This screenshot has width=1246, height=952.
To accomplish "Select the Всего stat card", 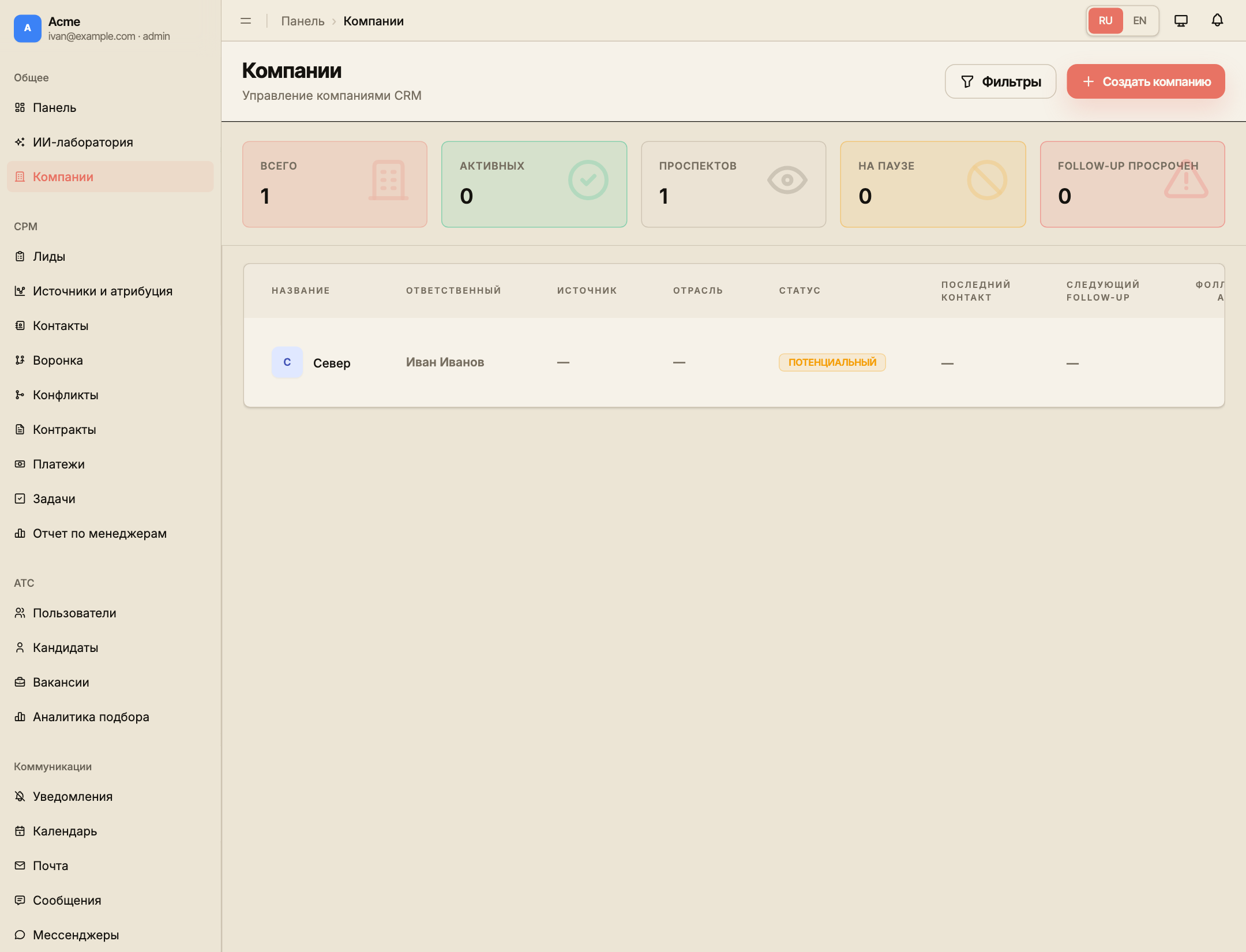I will click(x=335, y=185).
